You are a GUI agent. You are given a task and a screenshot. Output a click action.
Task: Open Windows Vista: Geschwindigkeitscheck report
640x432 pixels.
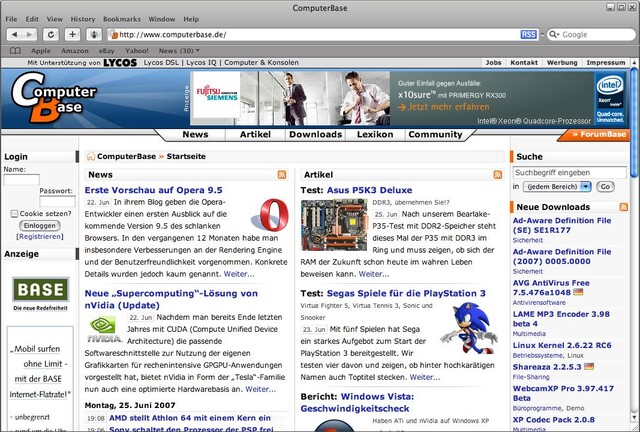[x=357, y=403]
